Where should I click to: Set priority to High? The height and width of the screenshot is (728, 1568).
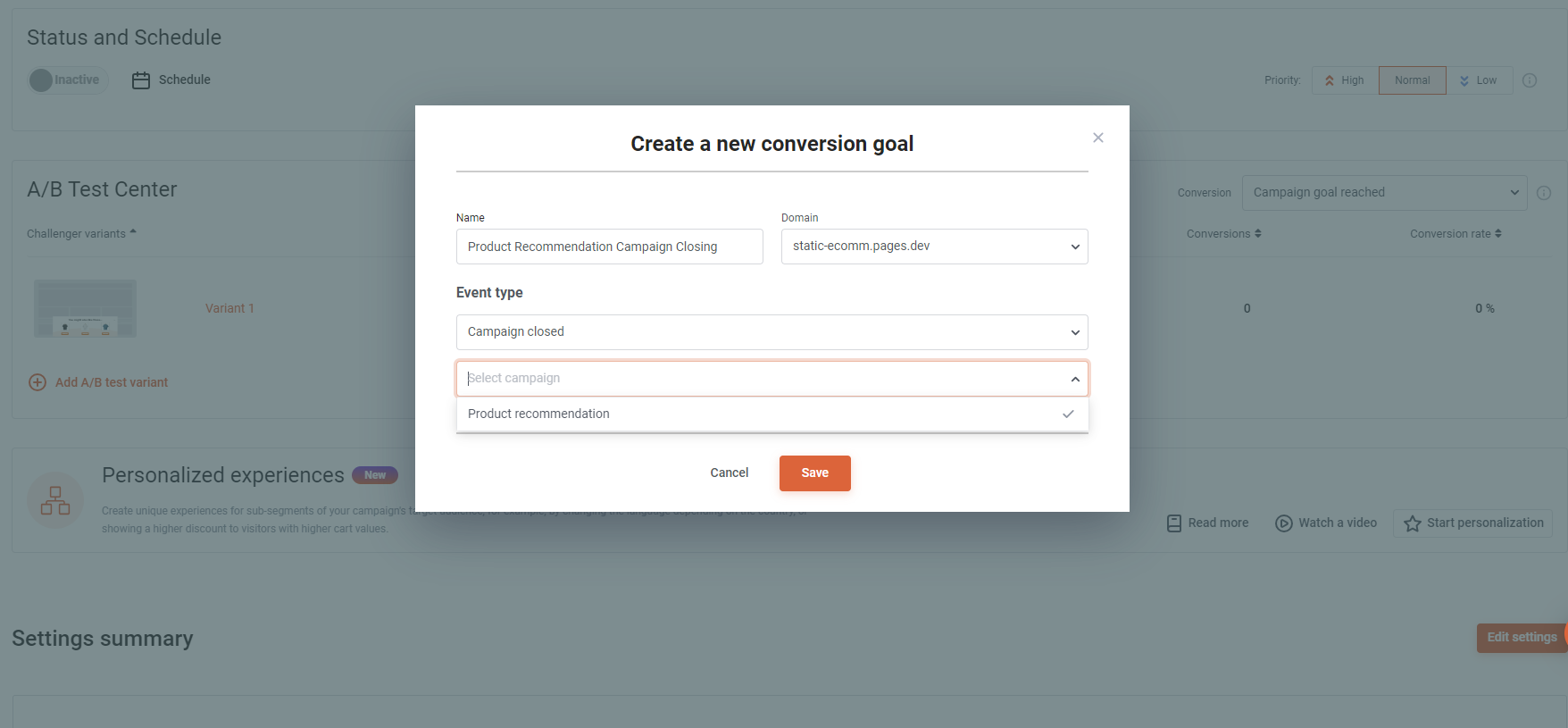[x=1345, y=80]
